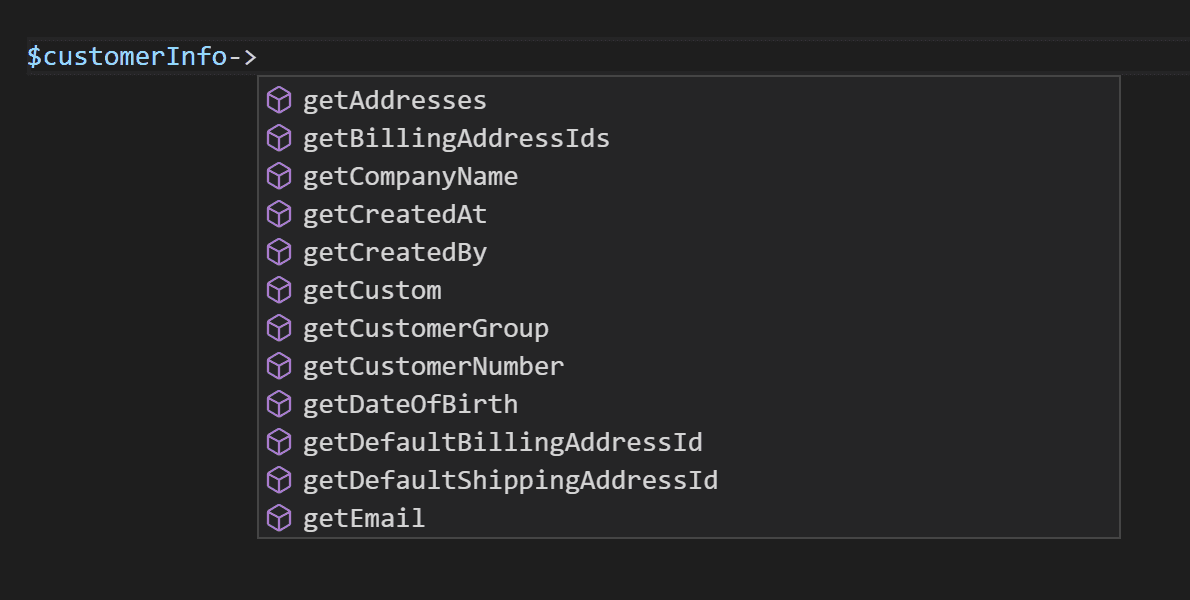This screenshot has width=1190, height=600.
Task: Insert the getCreatedAt method suggestion
Action: click(x=395, y=214)
